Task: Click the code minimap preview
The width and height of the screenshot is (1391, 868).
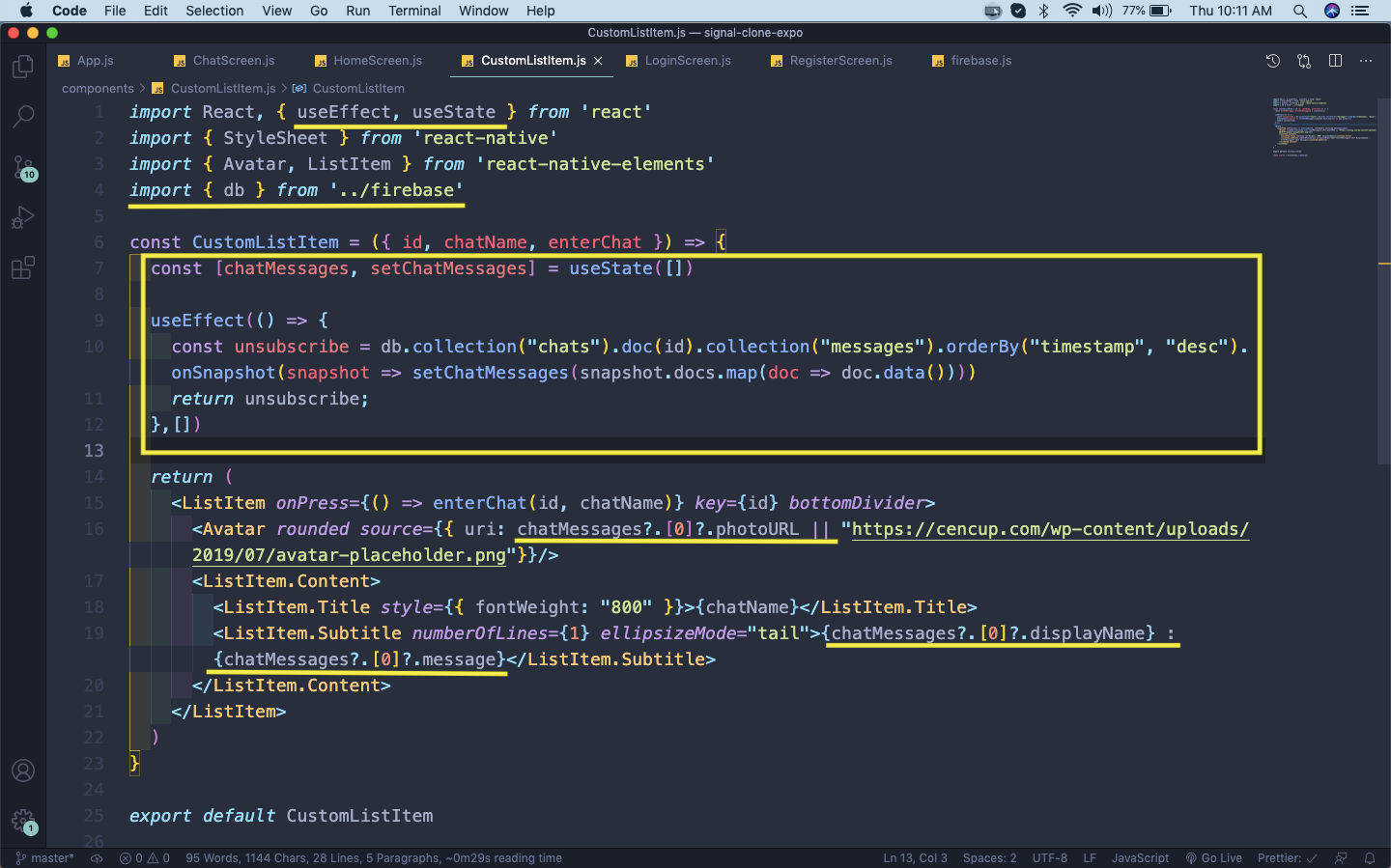Action: coord(1323,126)
